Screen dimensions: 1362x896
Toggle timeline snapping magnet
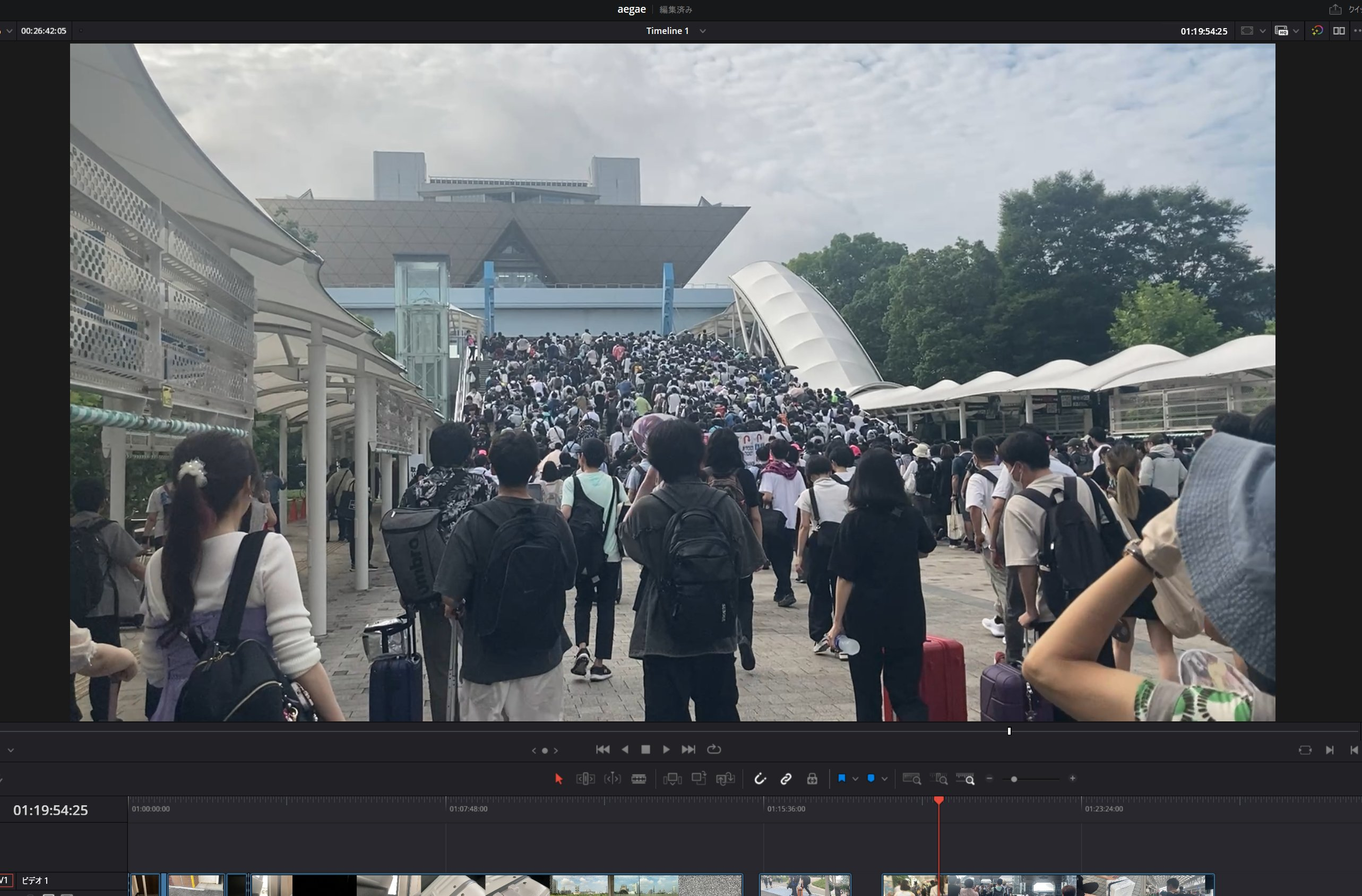(x=760, y=779)
